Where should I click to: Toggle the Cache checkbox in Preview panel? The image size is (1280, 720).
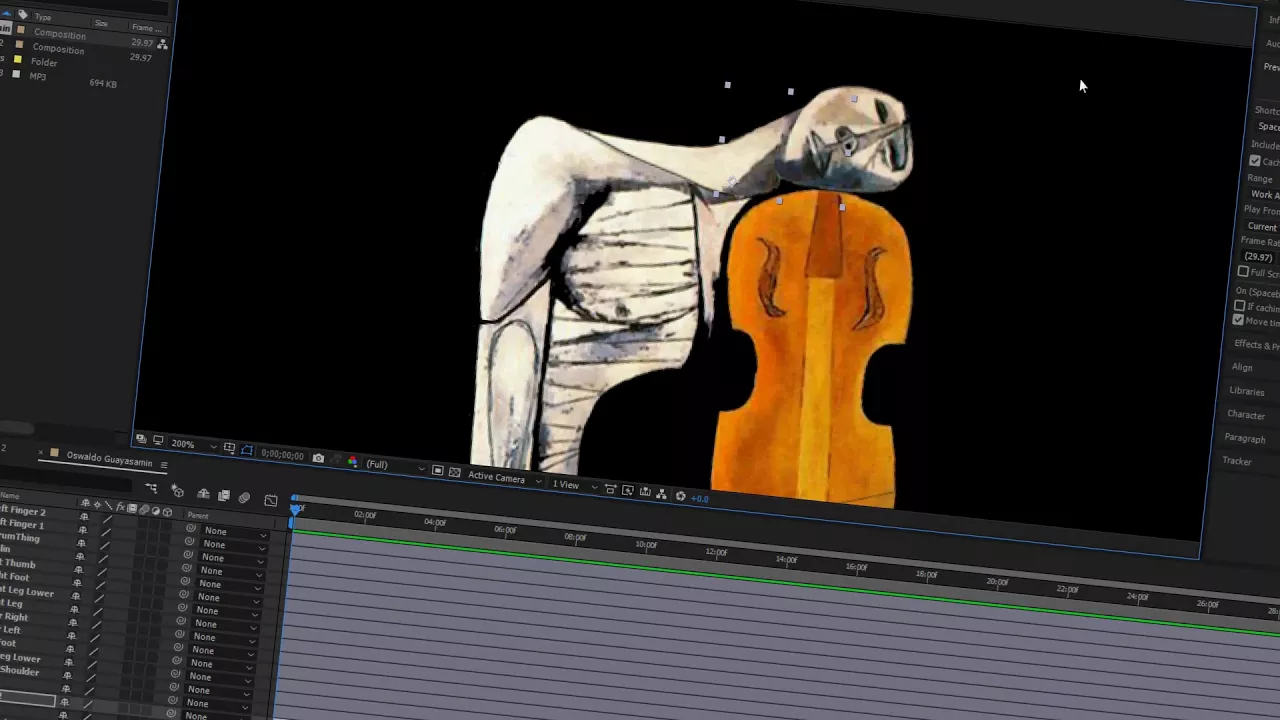(x=1255, y=161)
